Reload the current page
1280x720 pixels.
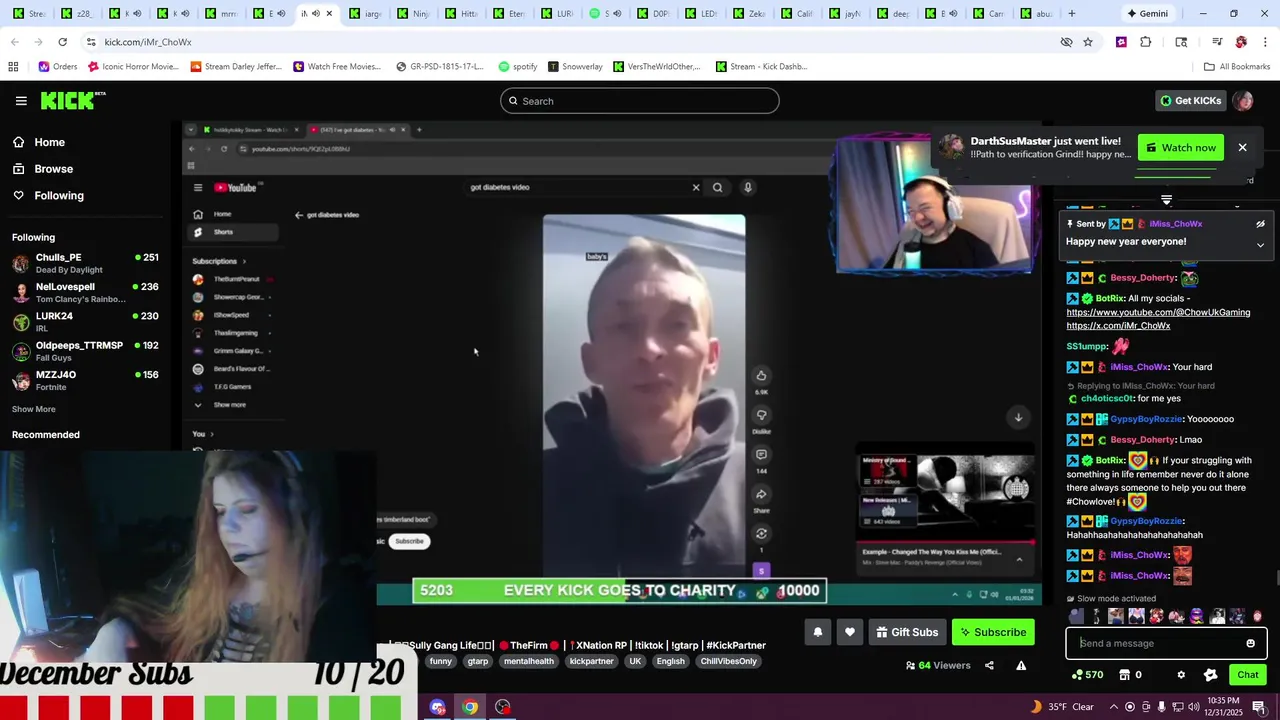pos(62,42)
